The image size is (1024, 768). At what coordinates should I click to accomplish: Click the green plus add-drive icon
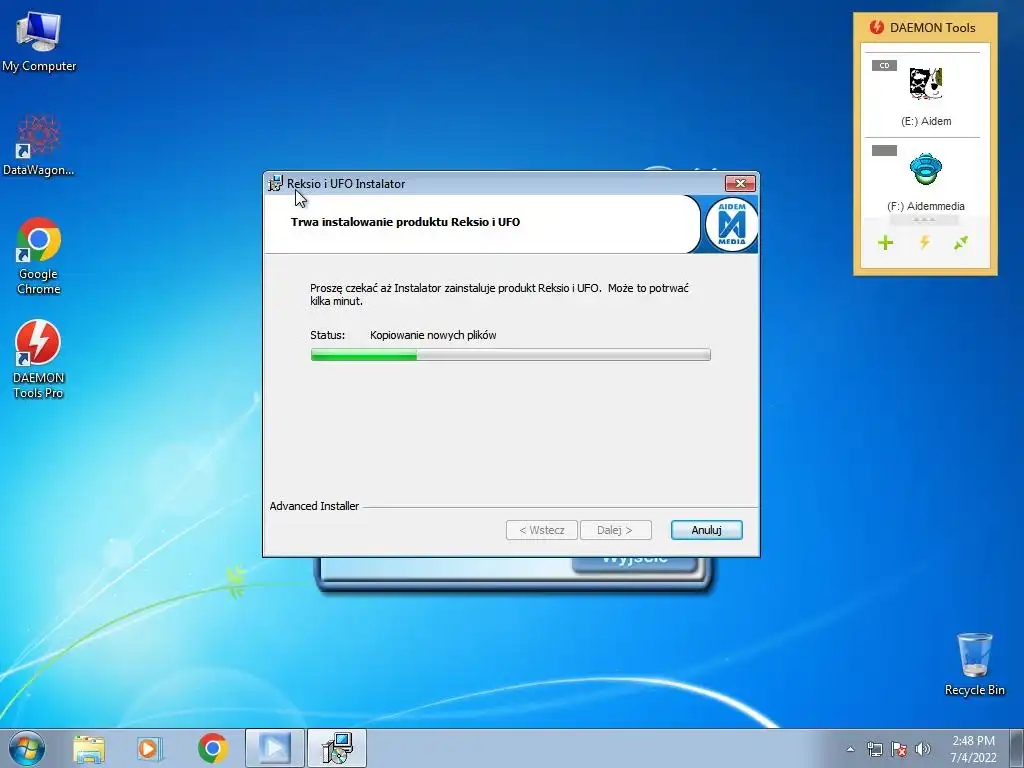pos(886,243)
